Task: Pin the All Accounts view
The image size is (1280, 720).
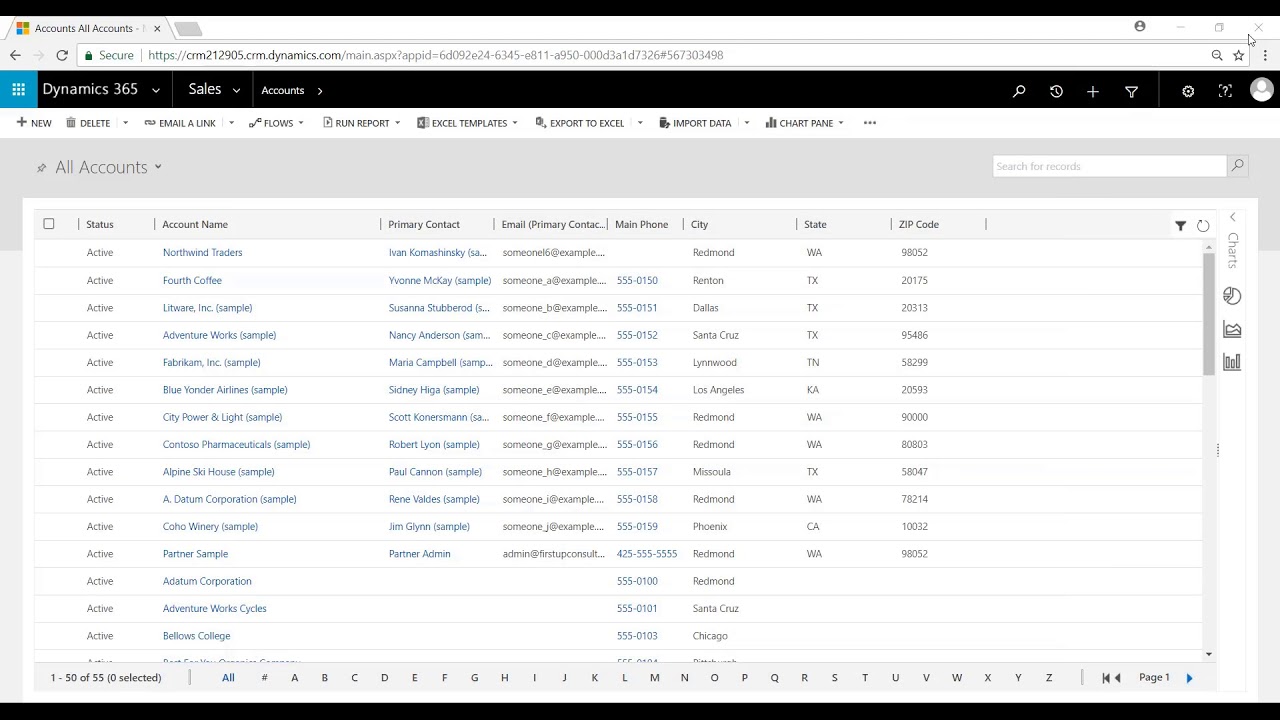Action: (41, 168)
